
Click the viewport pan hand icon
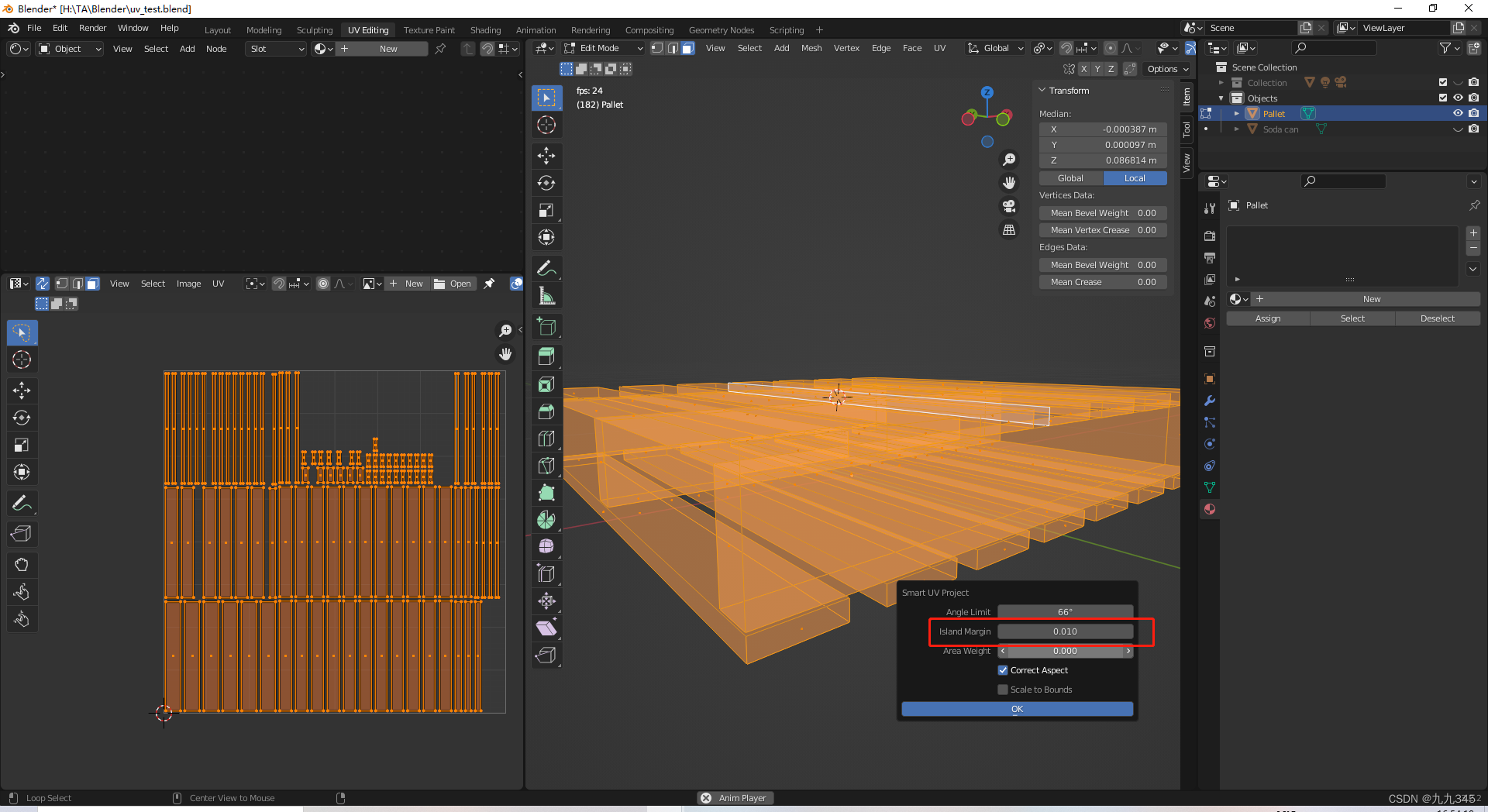coord(1009,183)
